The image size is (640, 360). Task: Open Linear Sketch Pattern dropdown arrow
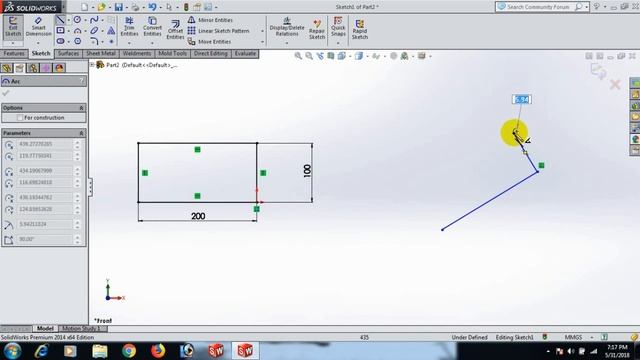coord(262,31)
